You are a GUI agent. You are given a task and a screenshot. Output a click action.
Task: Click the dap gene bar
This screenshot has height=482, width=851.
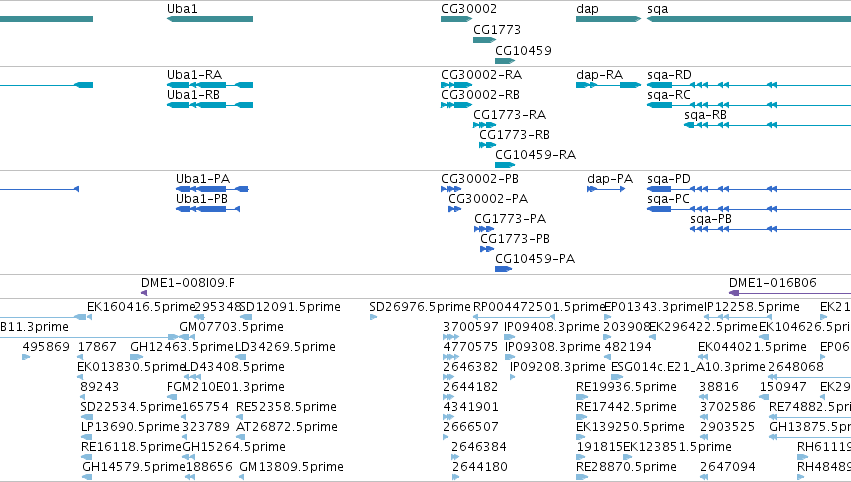tap(608, 19)
